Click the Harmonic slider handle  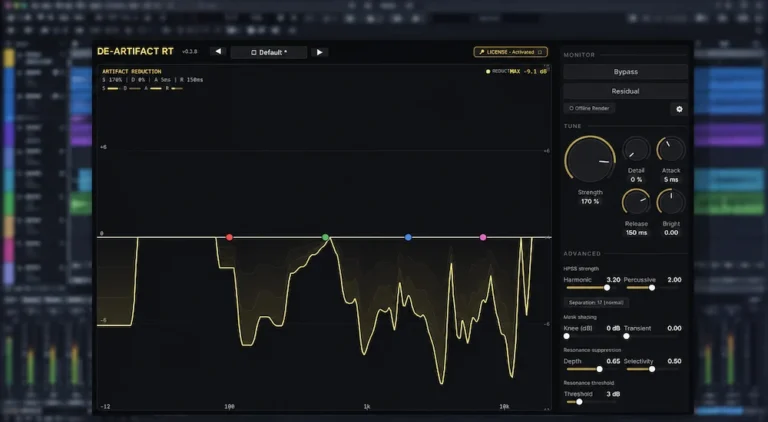click(607, 288)
